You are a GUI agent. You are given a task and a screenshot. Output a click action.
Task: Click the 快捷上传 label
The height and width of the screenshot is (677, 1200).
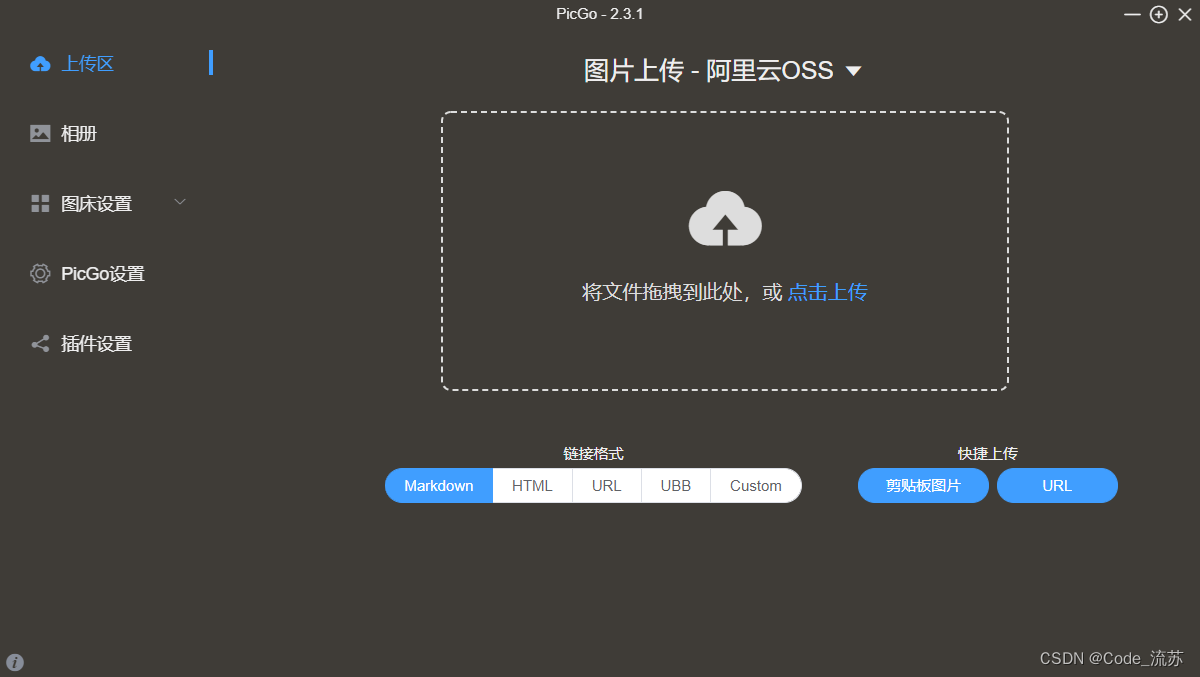pyautogui.click(x=988, y=453)
